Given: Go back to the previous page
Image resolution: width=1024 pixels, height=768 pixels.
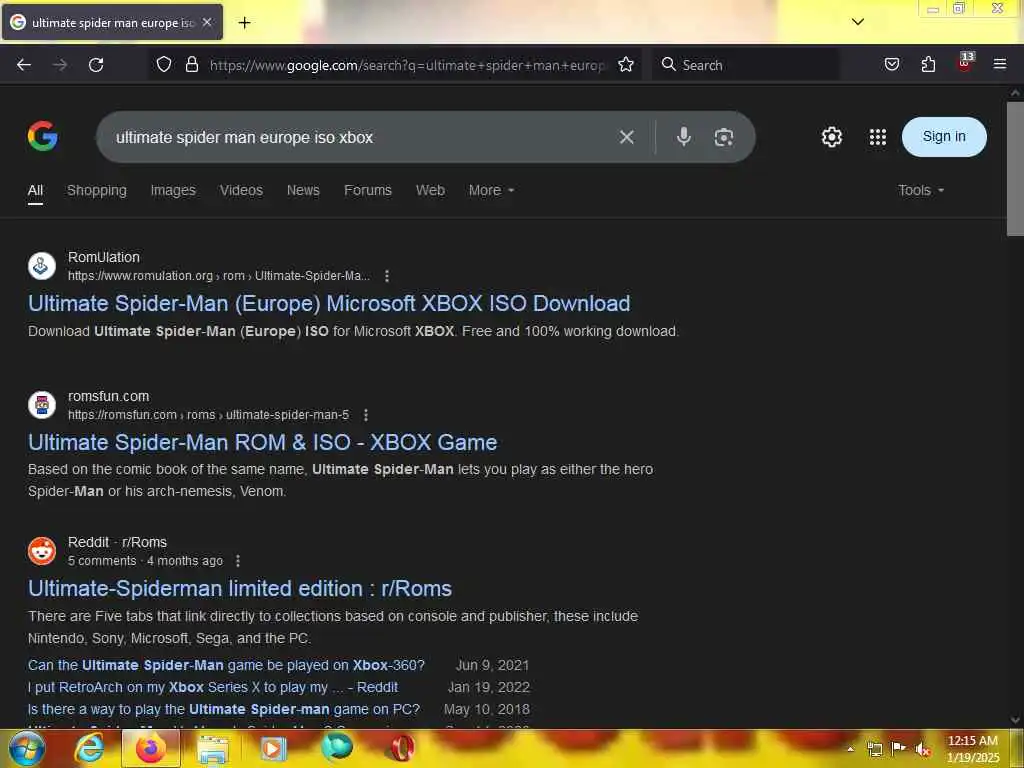Looking at the screenshot, I should point(24,65).
